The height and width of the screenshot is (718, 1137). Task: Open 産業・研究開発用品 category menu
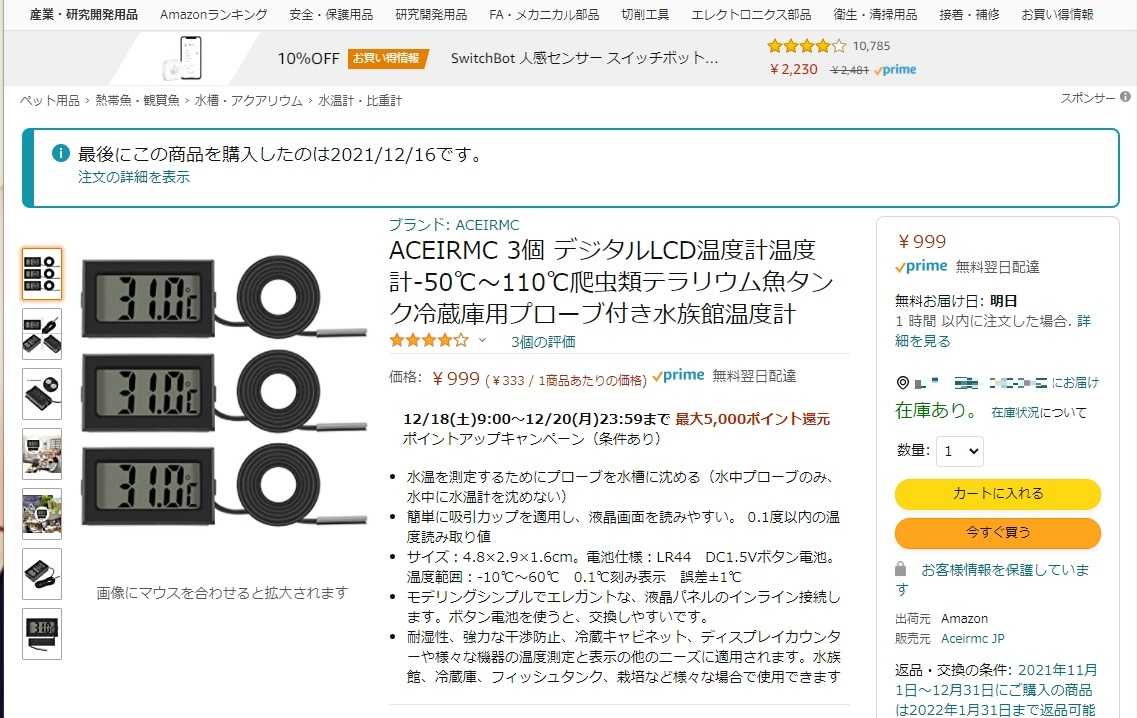point(83,15)
